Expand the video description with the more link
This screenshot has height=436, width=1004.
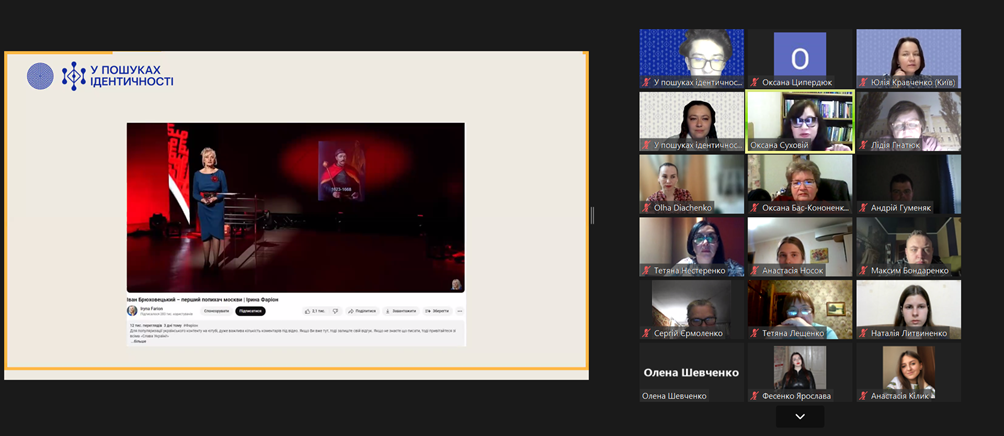[139, 341]
